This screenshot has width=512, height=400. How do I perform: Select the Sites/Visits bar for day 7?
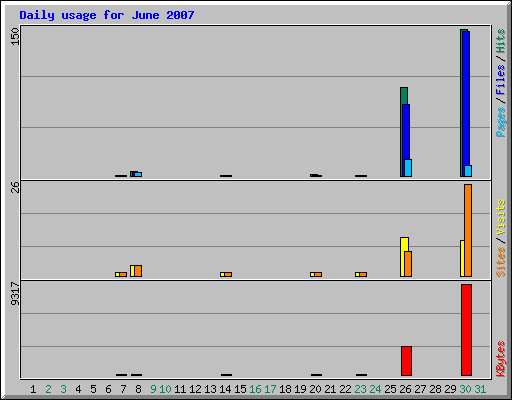pyautogui.click(x=121, y=274)
